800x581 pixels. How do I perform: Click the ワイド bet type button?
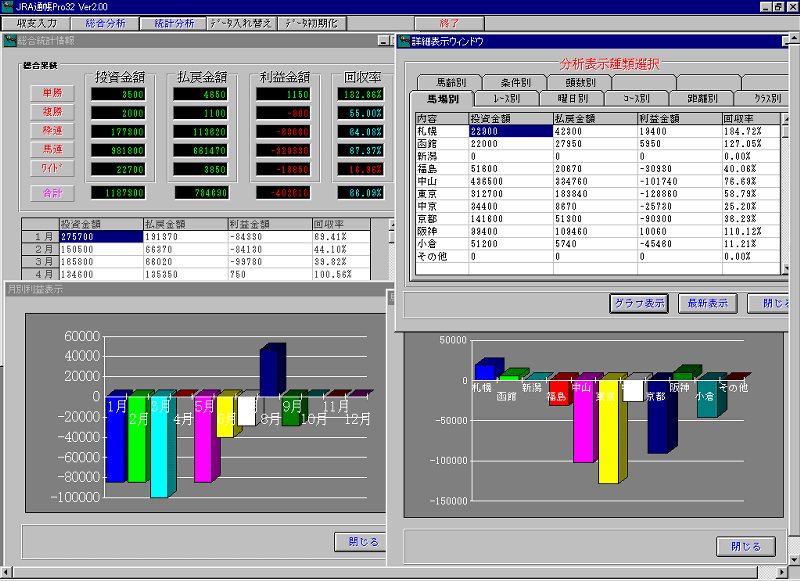pos(52,166)
